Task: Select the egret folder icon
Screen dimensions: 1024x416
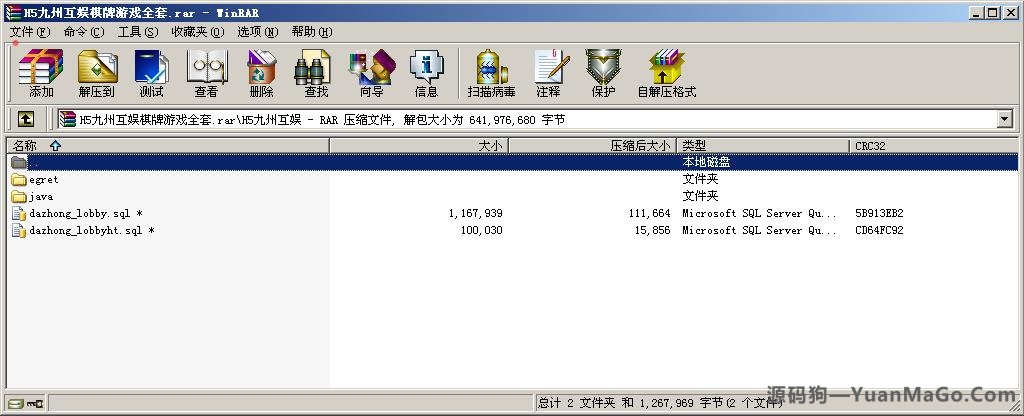Action: pyautogui.click(x=19, y=180)
